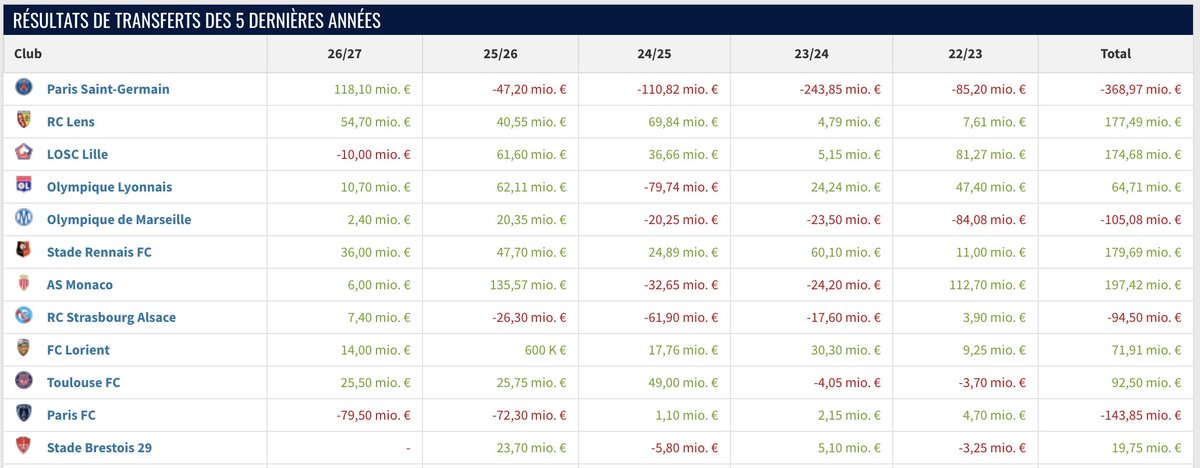Click the Olympique de Marseille club crest
The width and height of the screenshot is (1200, 468).
pyautogui.click(x=24, y=219)
